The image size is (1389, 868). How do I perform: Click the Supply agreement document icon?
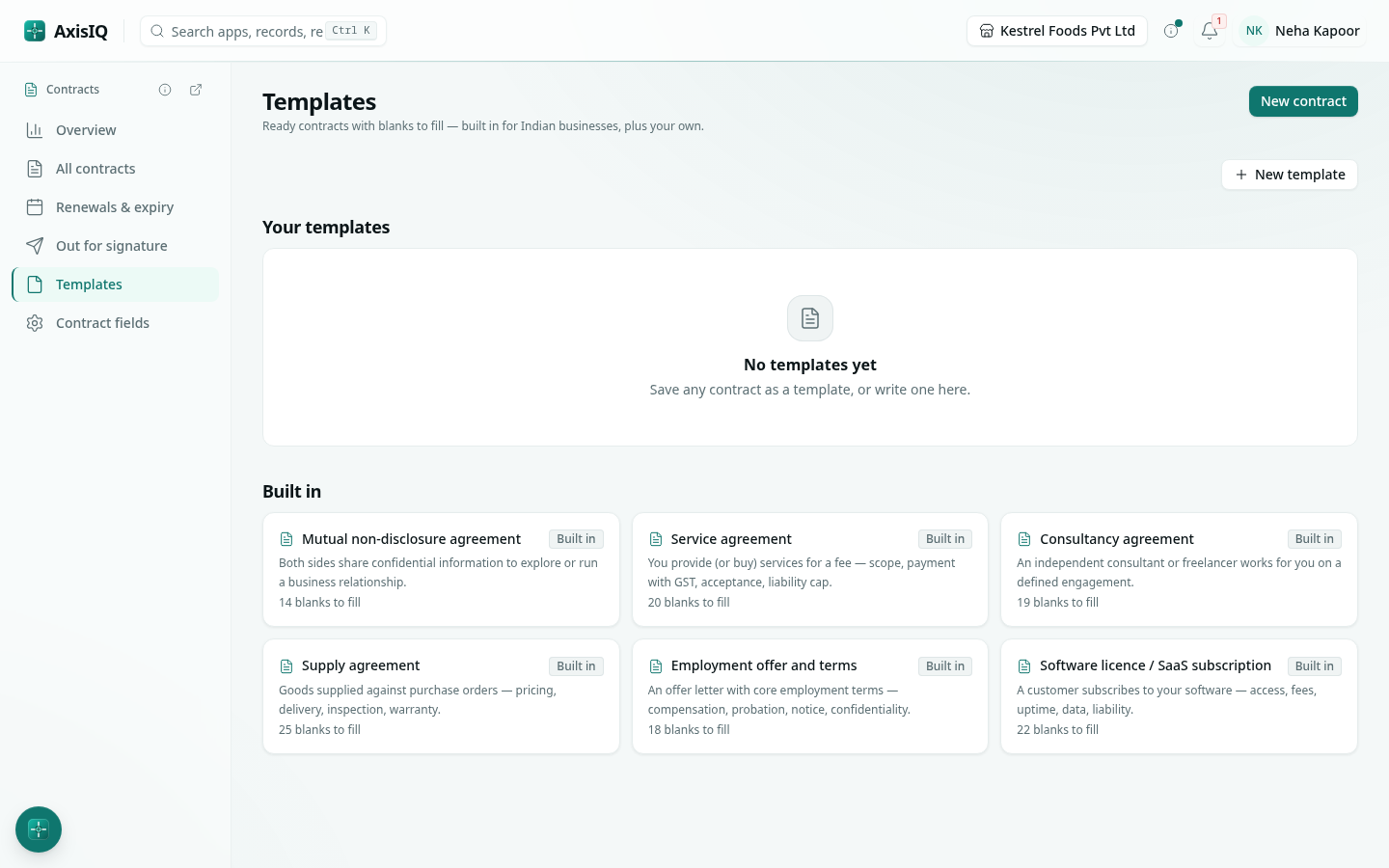point(286,666)
